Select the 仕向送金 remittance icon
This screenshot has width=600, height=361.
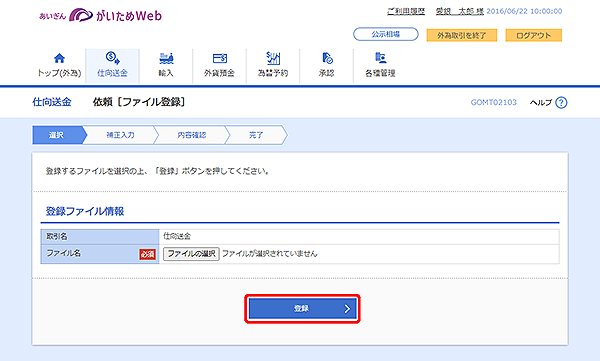(112, 58)
